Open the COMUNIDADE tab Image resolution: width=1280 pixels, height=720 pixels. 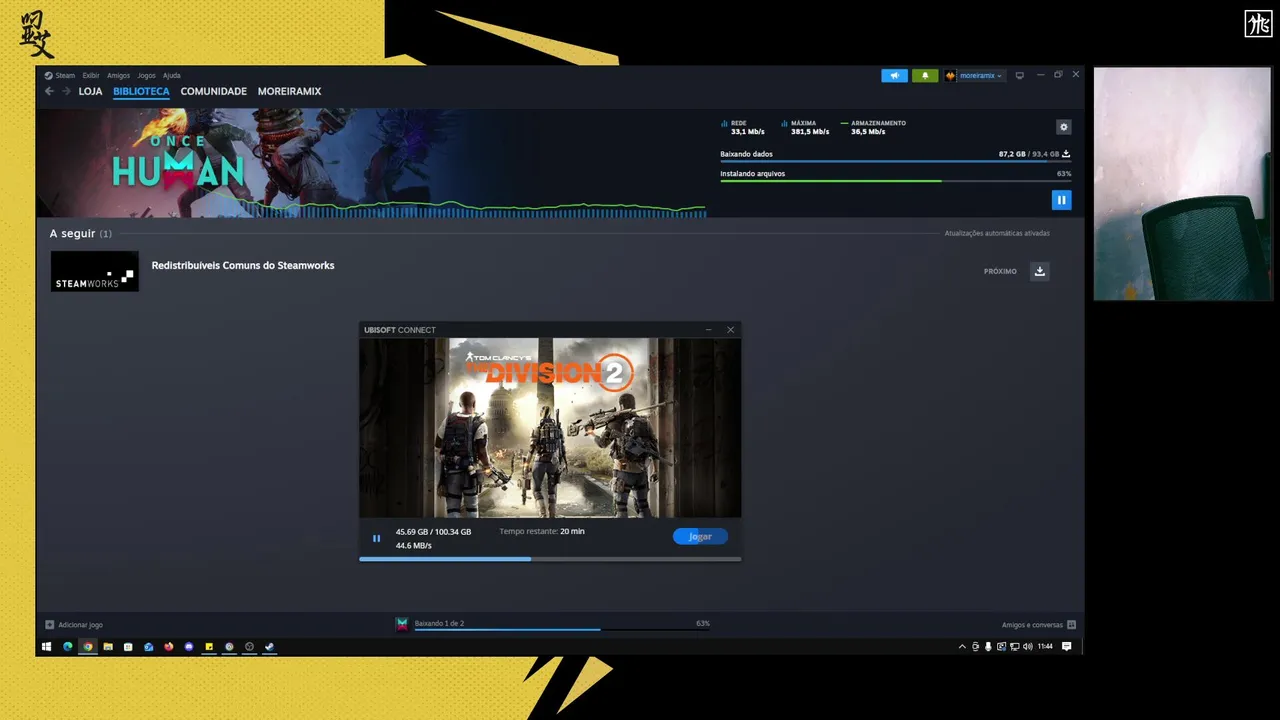213,91
